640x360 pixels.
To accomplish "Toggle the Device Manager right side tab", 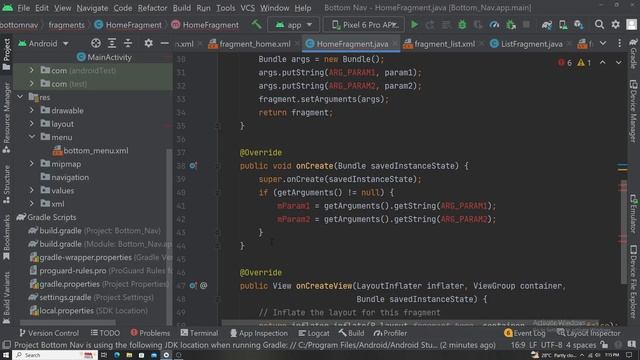I will tap(633, 111).
